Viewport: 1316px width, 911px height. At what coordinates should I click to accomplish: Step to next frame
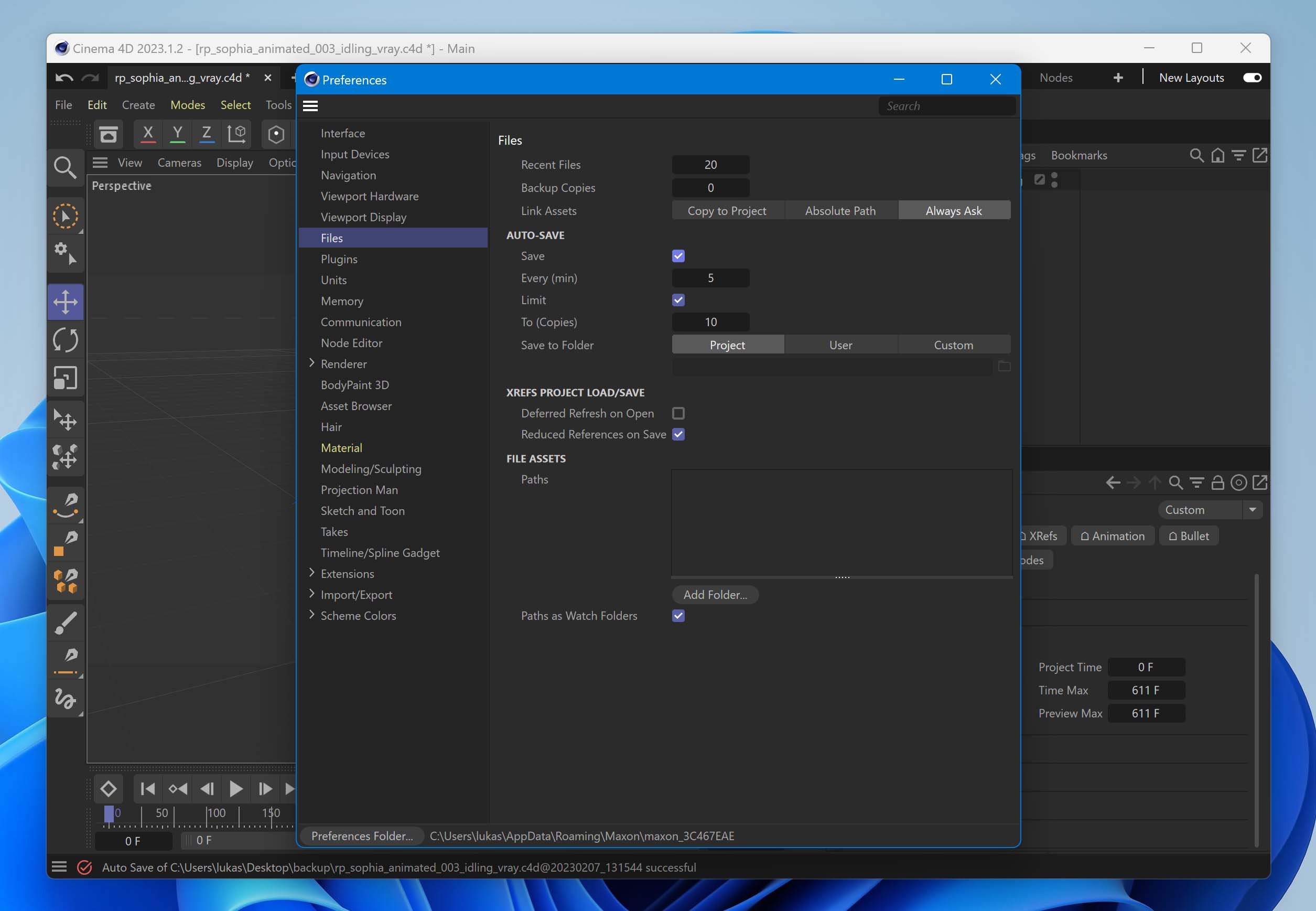click(265, 789)
